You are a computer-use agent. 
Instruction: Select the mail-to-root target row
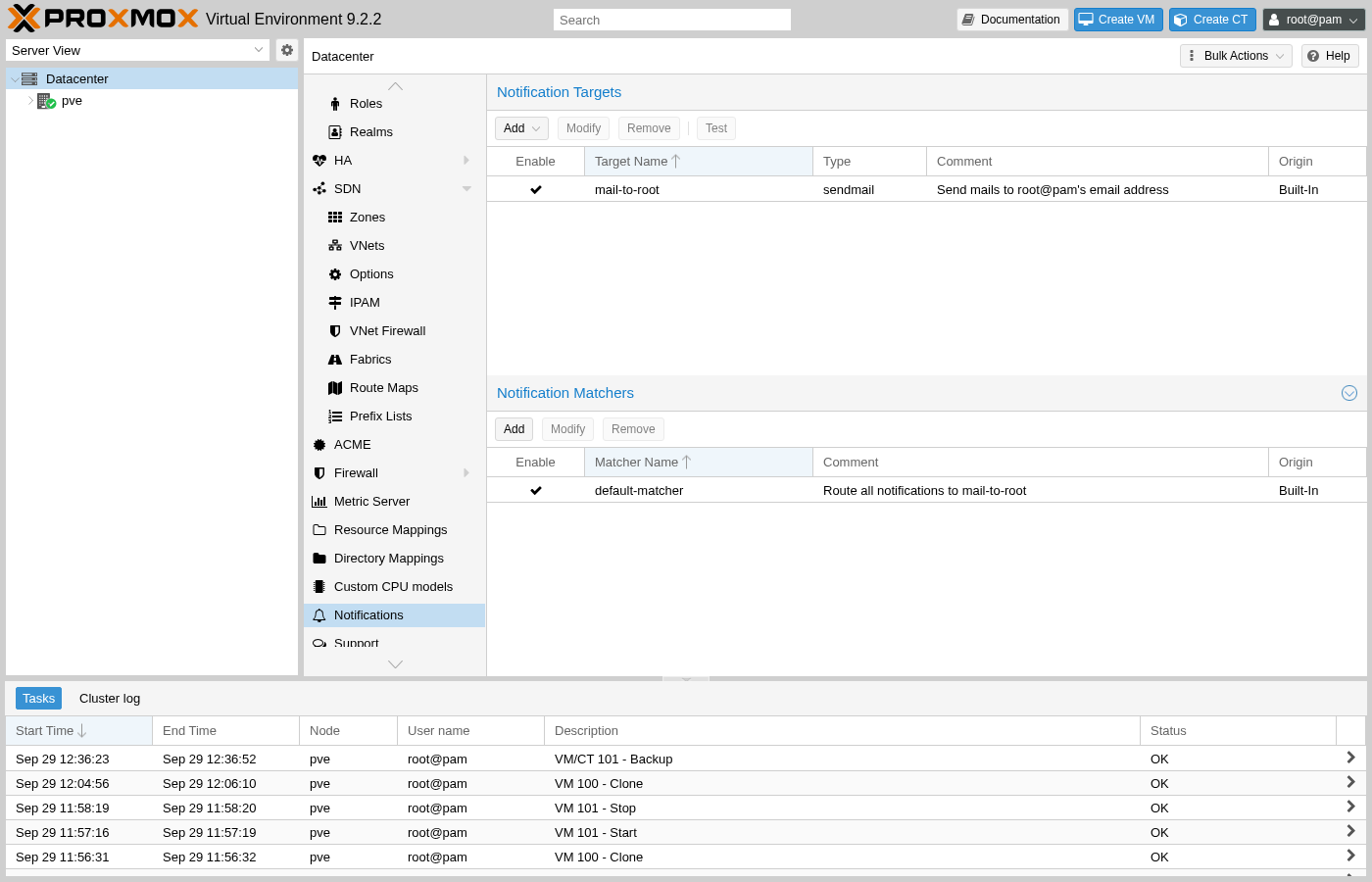point(927,190)
